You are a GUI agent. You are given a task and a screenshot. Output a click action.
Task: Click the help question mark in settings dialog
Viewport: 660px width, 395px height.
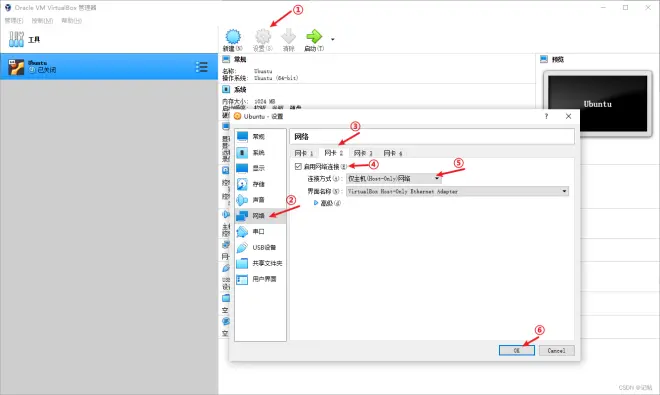click(546, 116)
